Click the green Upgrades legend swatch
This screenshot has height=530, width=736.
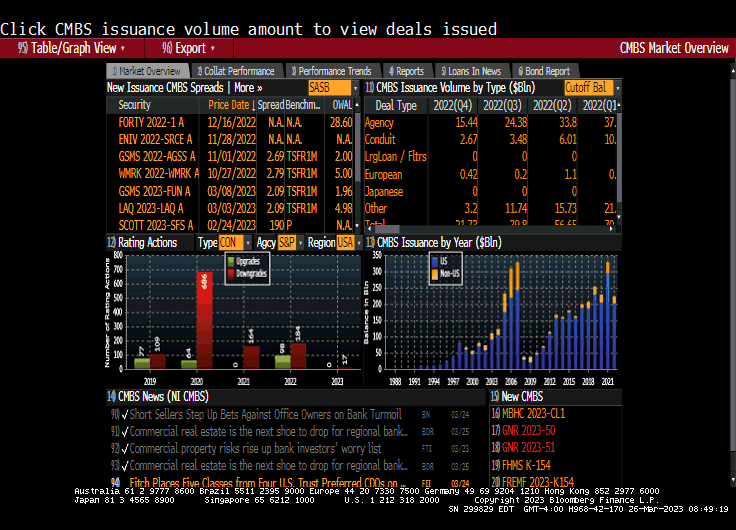tap(231, 262)
